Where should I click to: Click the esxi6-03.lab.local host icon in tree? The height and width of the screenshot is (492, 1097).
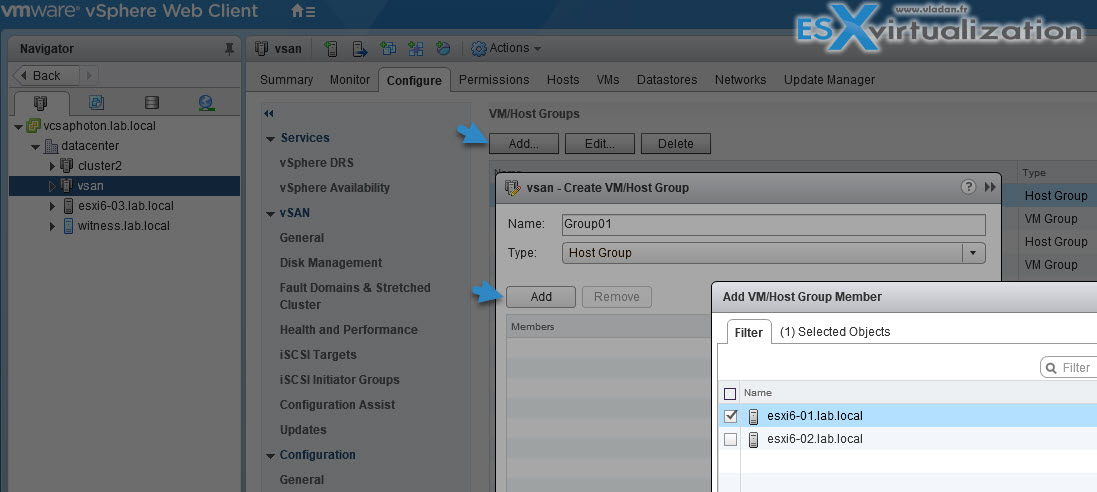(68, 206)
